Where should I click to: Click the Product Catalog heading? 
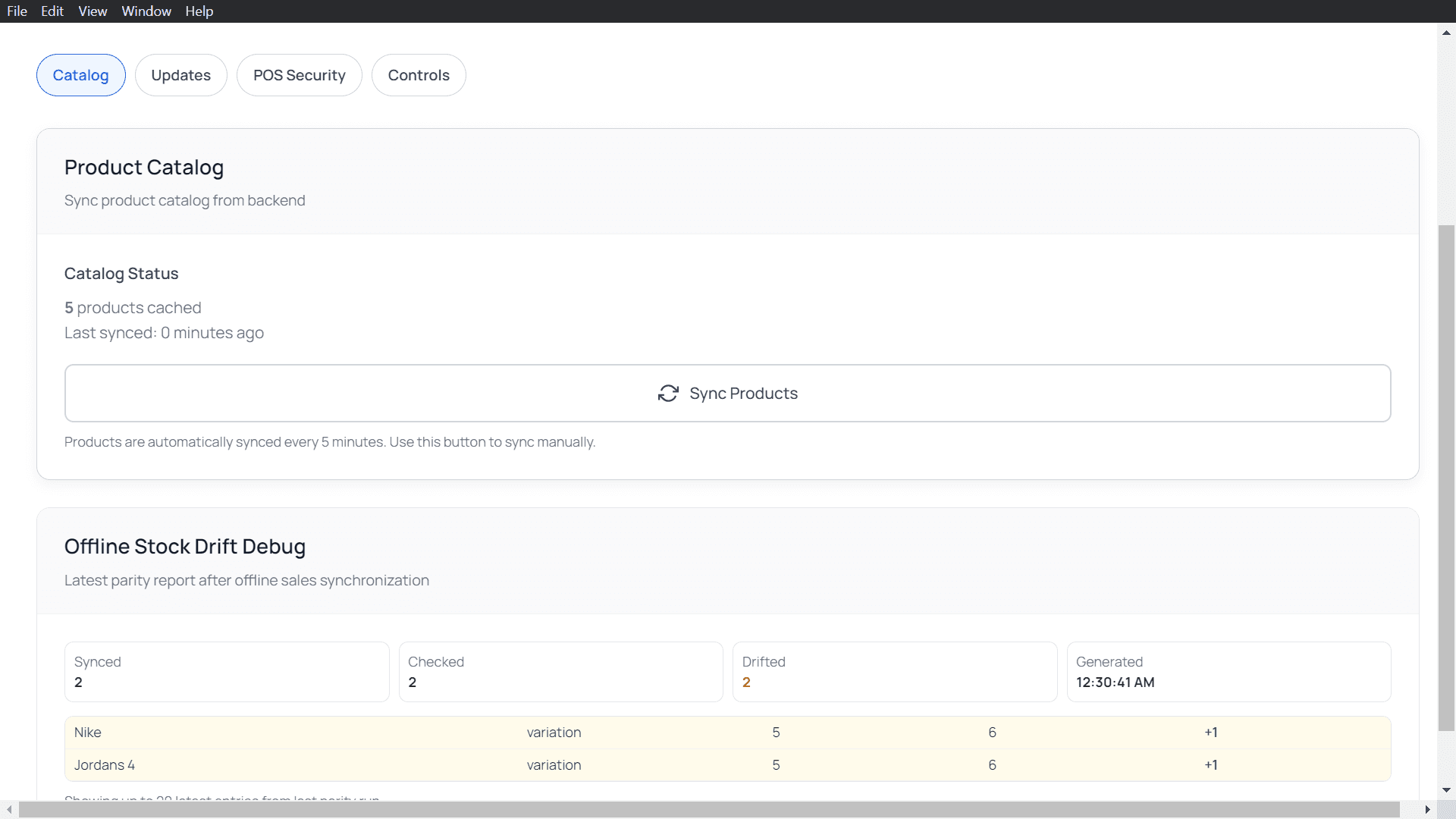(144, 168)
